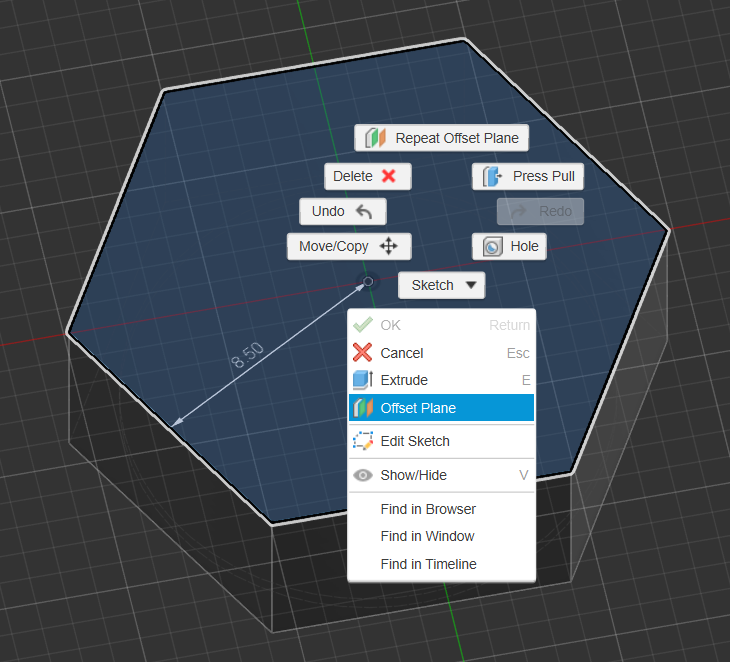The image size is (730, 662).
Task: Click the 8.50 dimension label
Action: [x=247, y=355]
